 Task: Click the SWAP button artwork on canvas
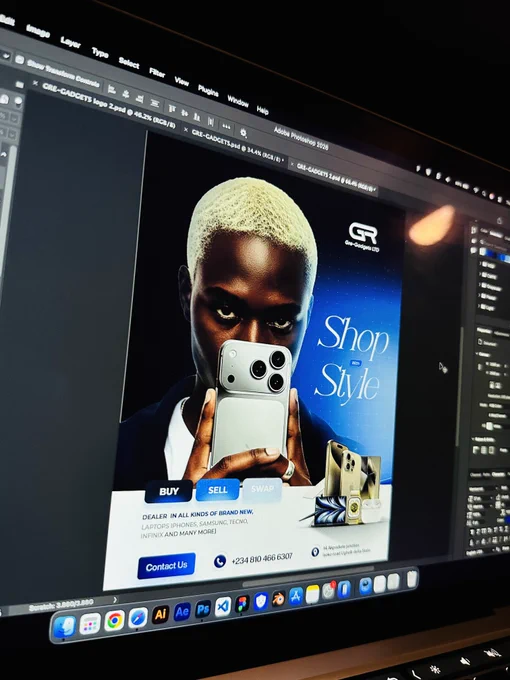(262, 489)
